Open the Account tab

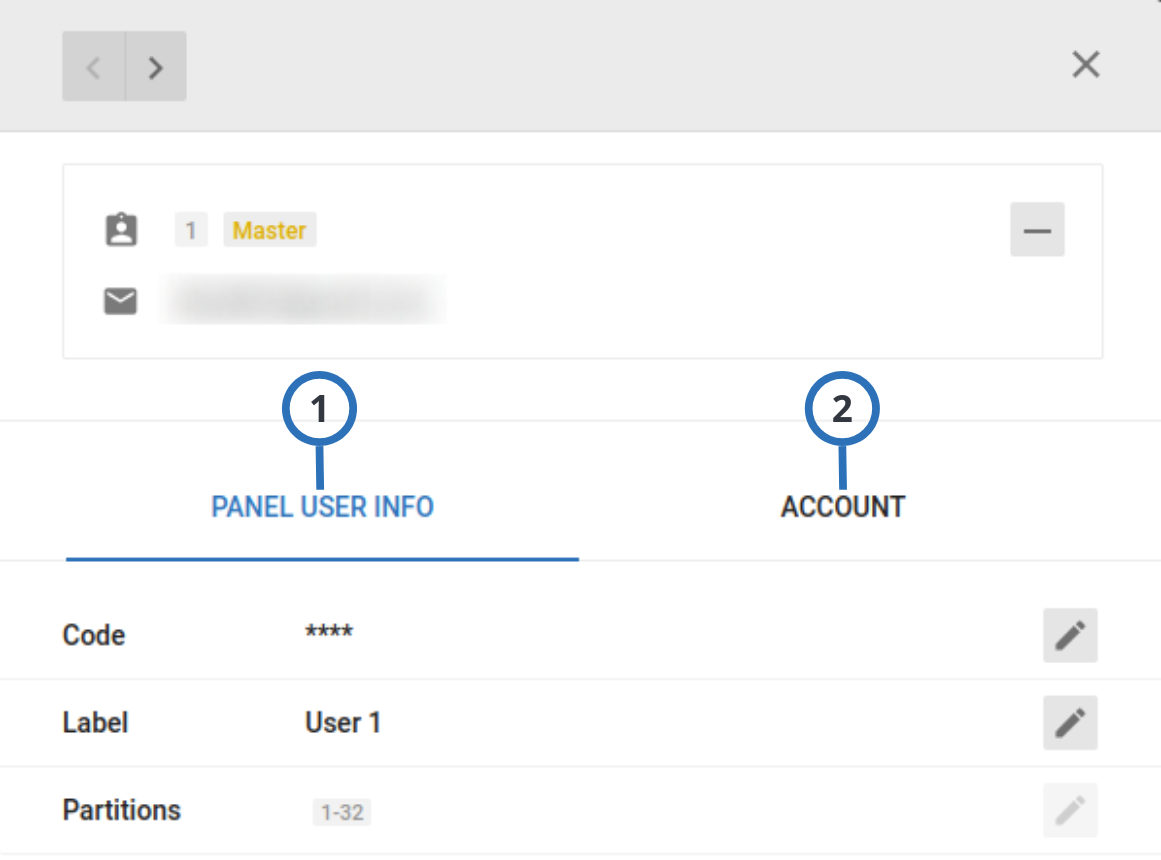click(842, 507)
